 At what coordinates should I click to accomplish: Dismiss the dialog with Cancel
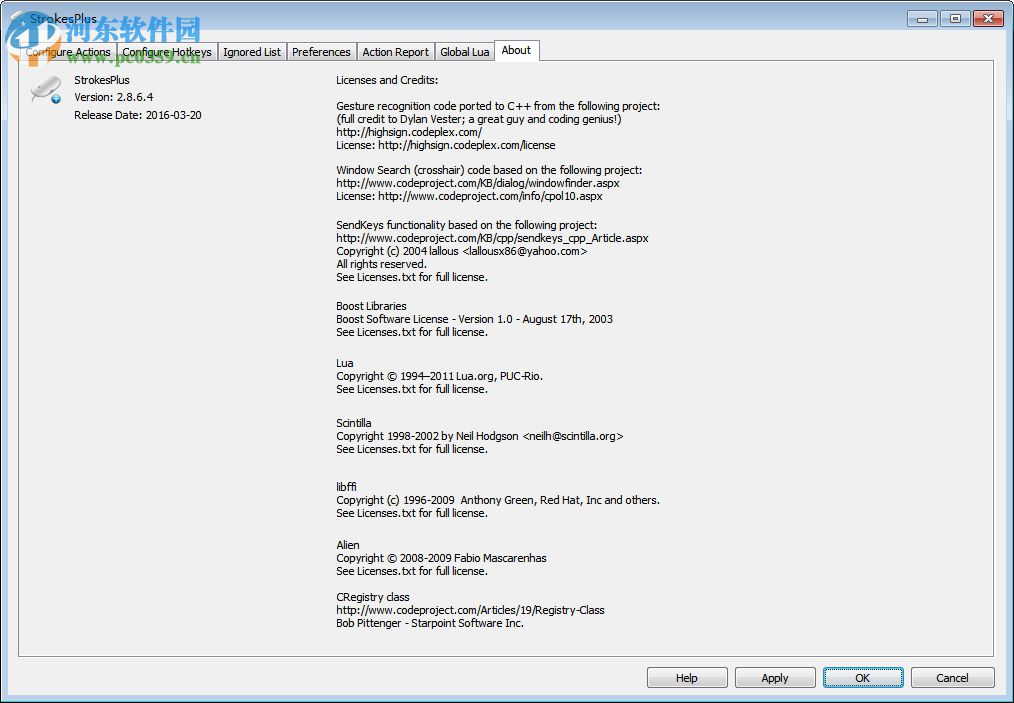(x=951, y=677)
